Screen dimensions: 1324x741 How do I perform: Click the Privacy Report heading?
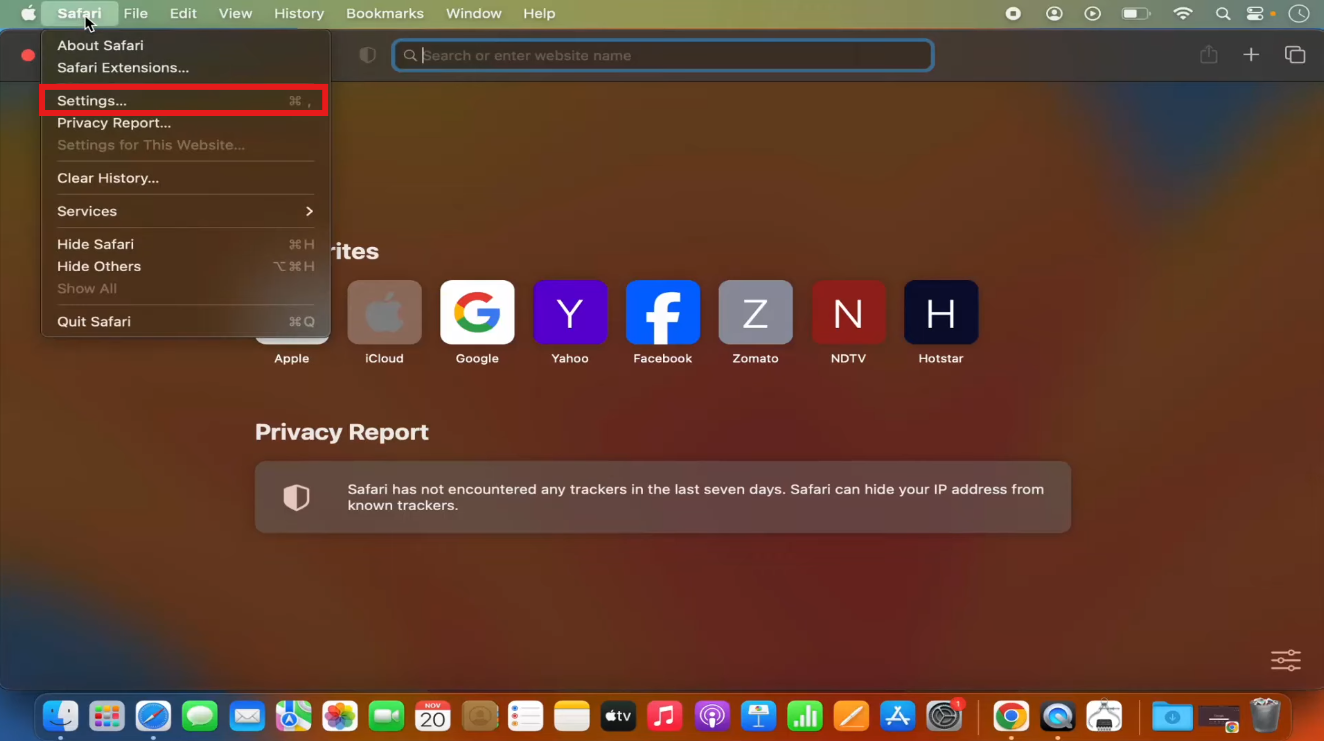(x=342, y=432)
